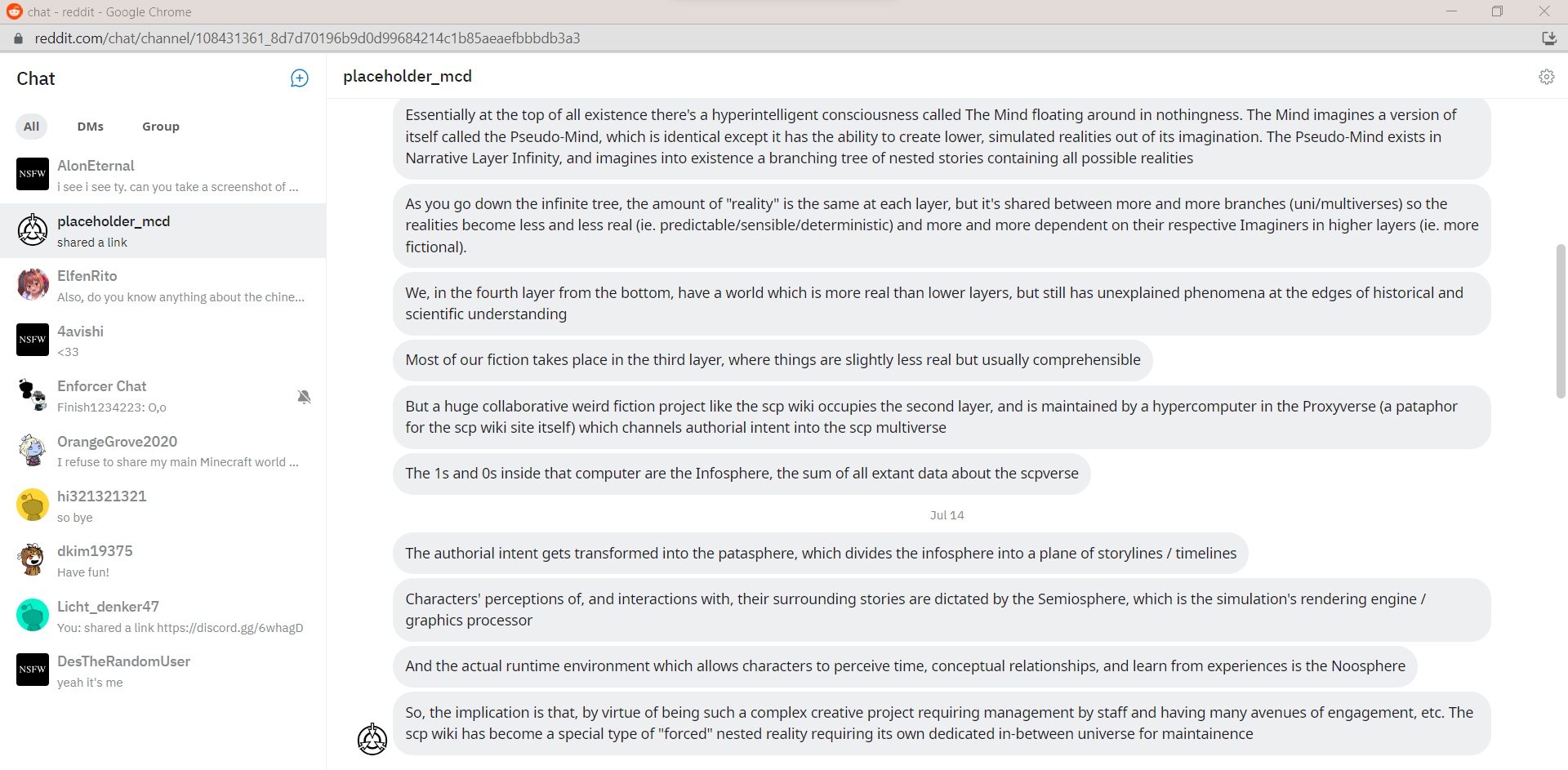Open chat with DesTheRandomUser

tap(163, 670)
